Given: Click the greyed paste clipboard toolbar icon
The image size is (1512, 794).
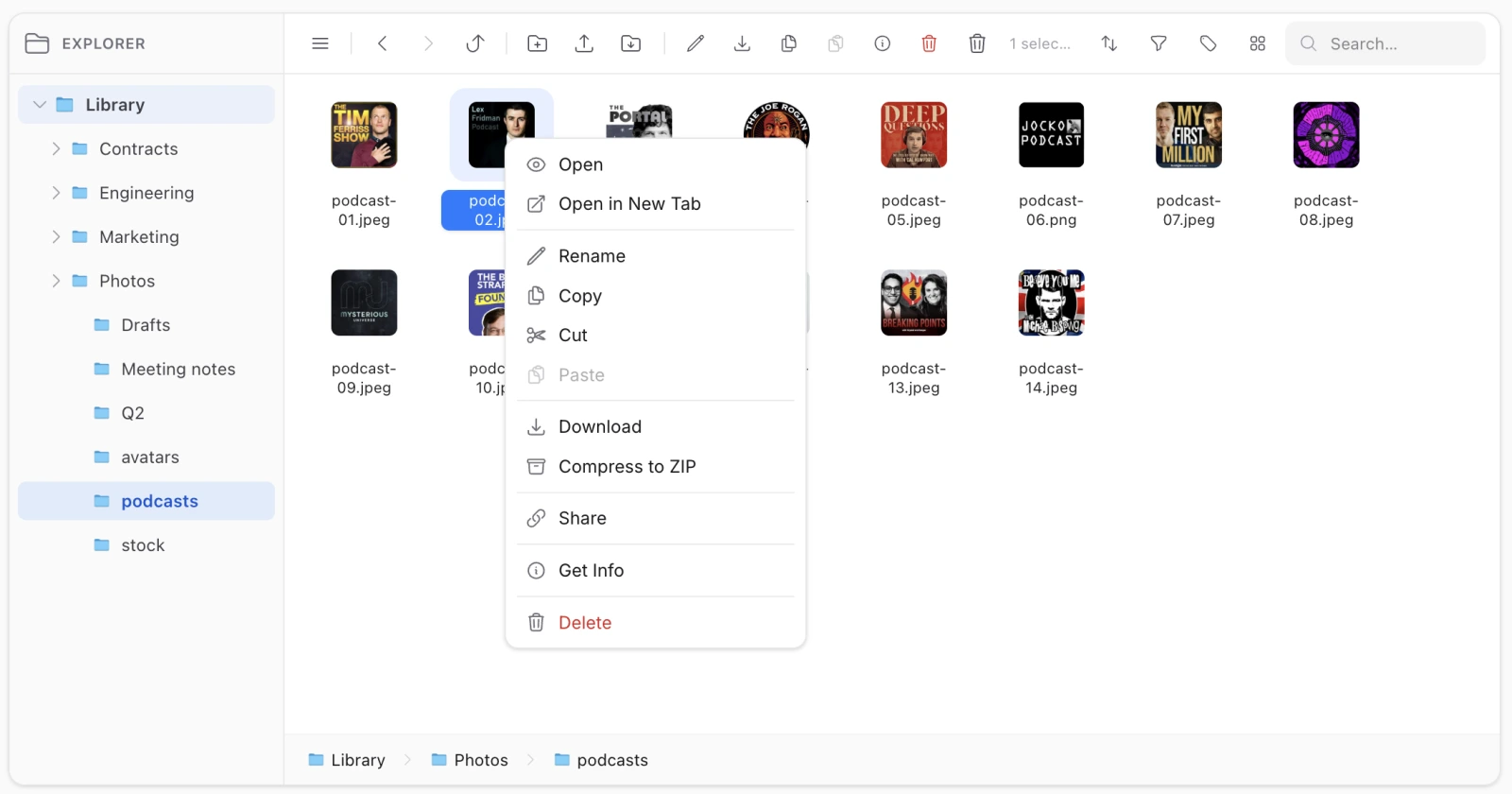Looking at the screenshot, I should point(835,43).
